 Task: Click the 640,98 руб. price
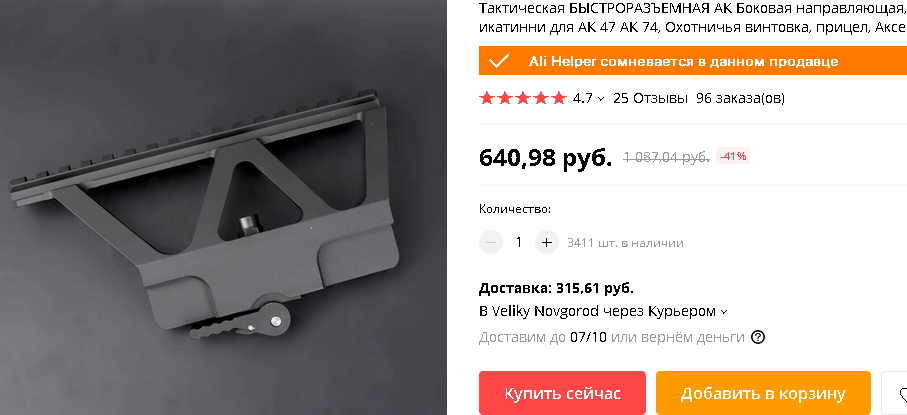tap(545, 157)
